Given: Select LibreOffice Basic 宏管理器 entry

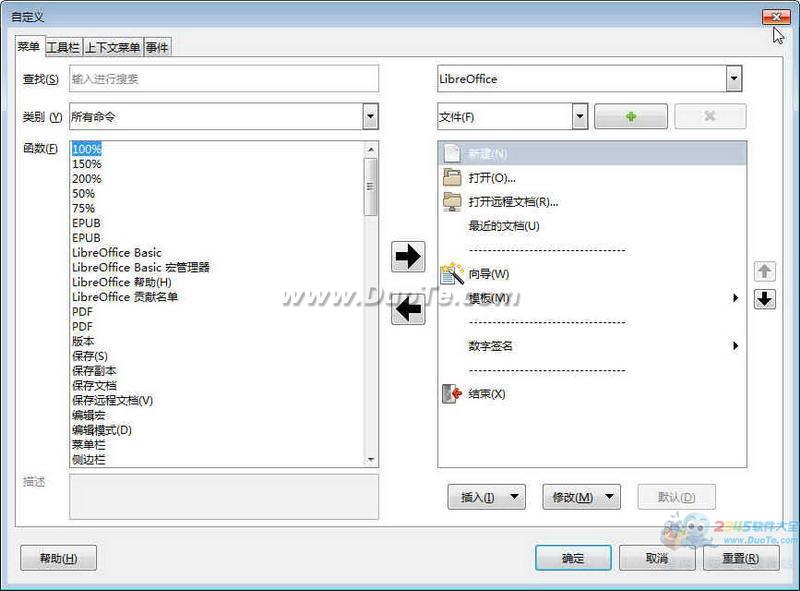Looking at the screenshot, I should pos(141,267).
